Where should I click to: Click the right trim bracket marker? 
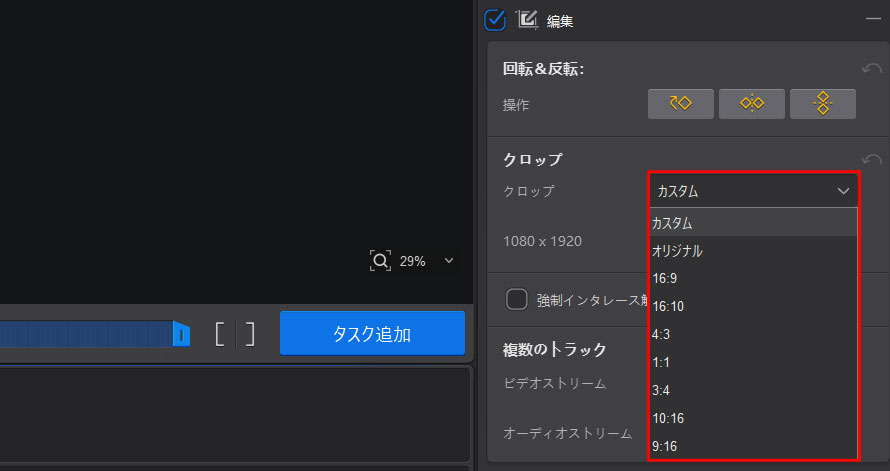pyautogui.click(x=250, y=334)
